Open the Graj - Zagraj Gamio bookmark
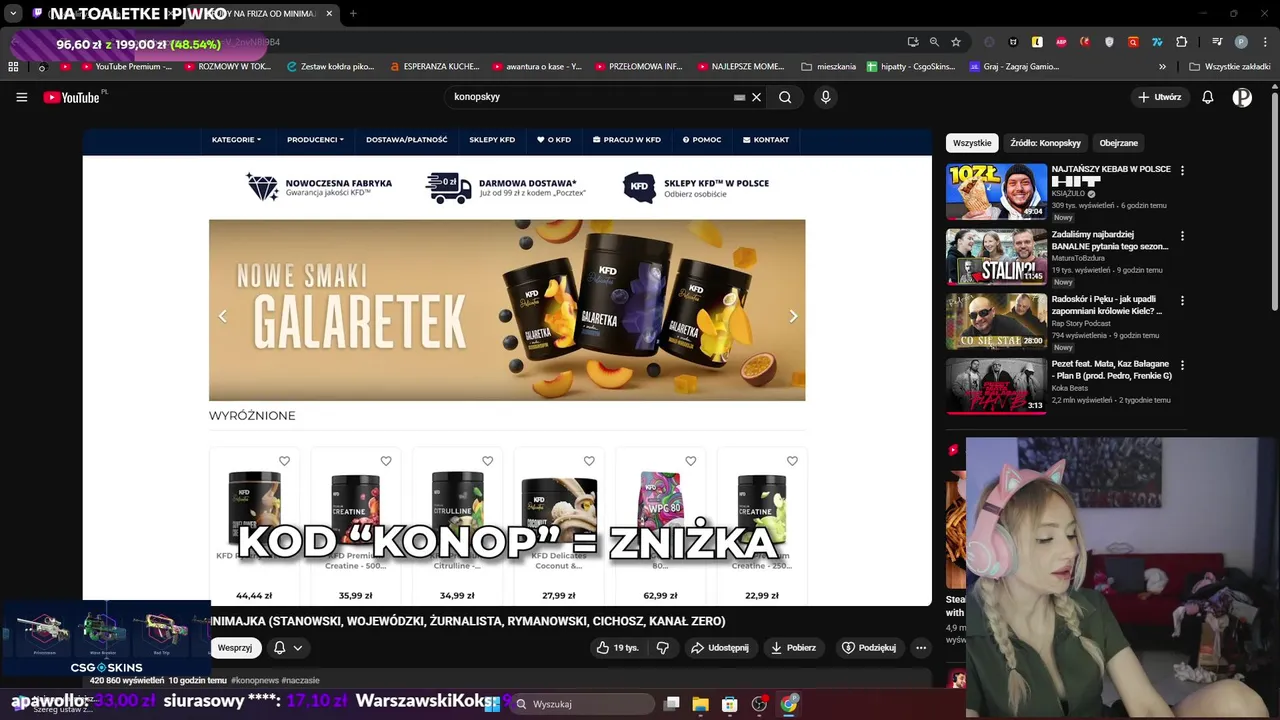 [1014, 67]
